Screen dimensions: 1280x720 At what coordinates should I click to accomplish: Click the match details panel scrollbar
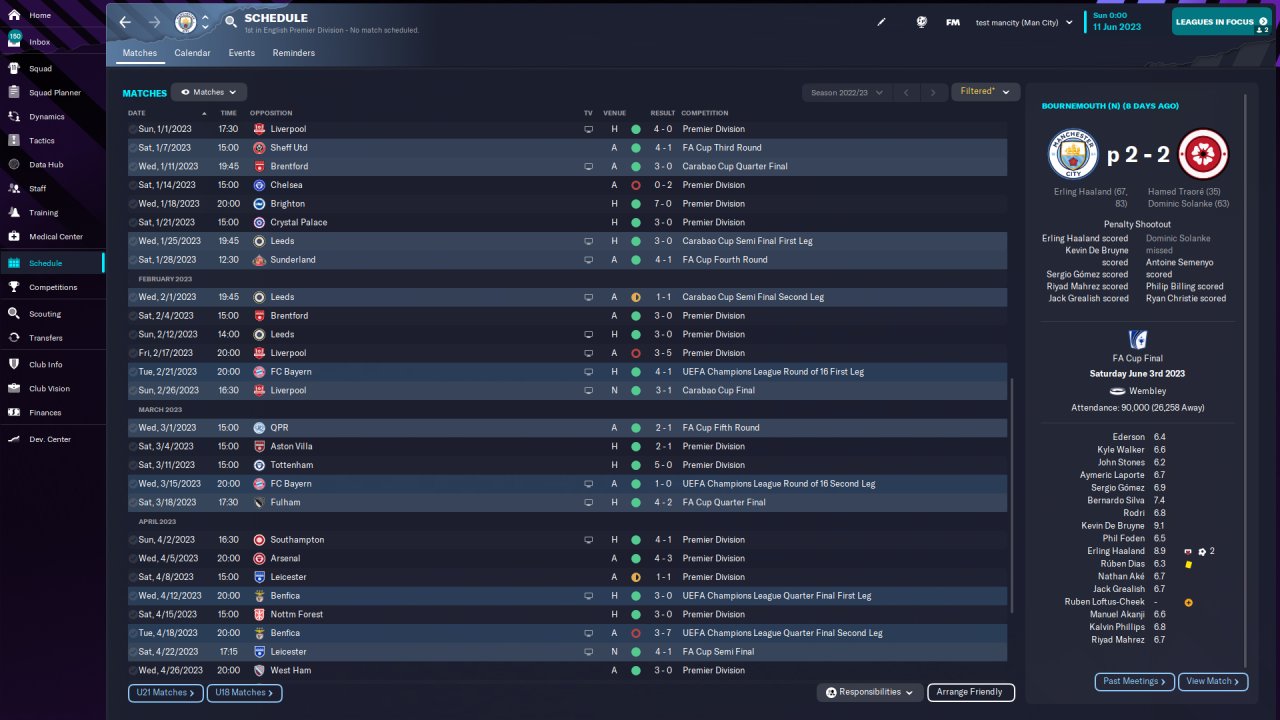coord(1246,380)
